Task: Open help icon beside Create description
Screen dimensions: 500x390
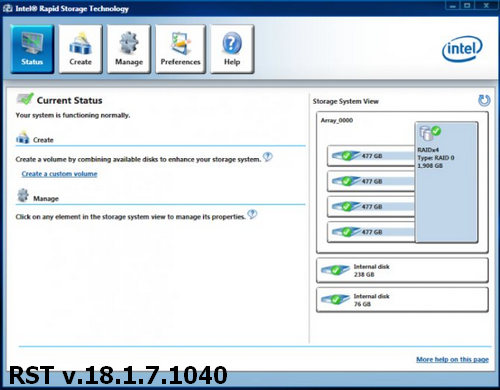Action: click(267, 157)
